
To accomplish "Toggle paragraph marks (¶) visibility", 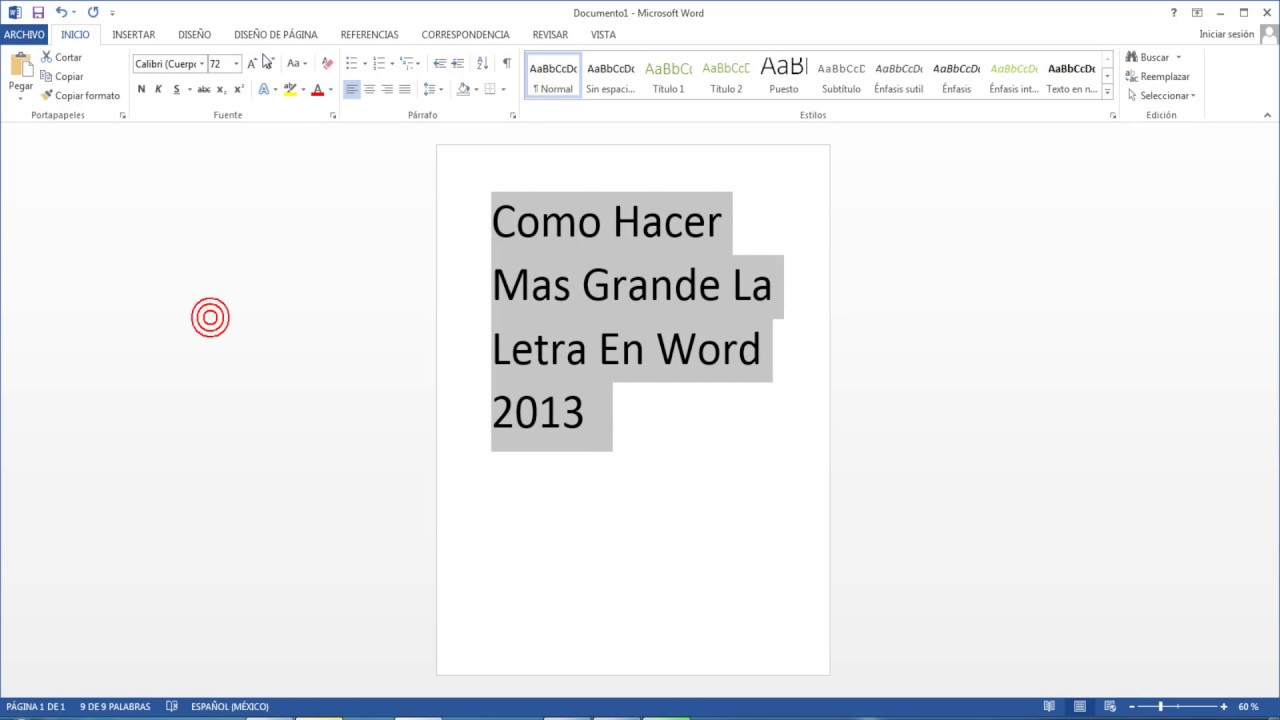I will point(506,63).
